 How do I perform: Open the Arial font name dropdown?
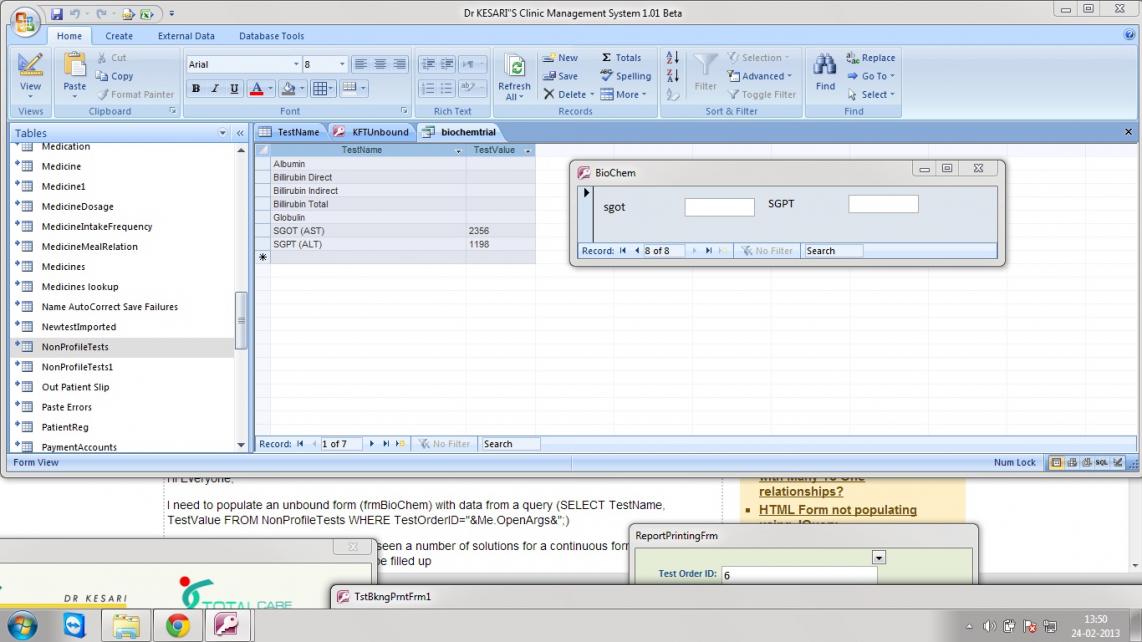296,64
